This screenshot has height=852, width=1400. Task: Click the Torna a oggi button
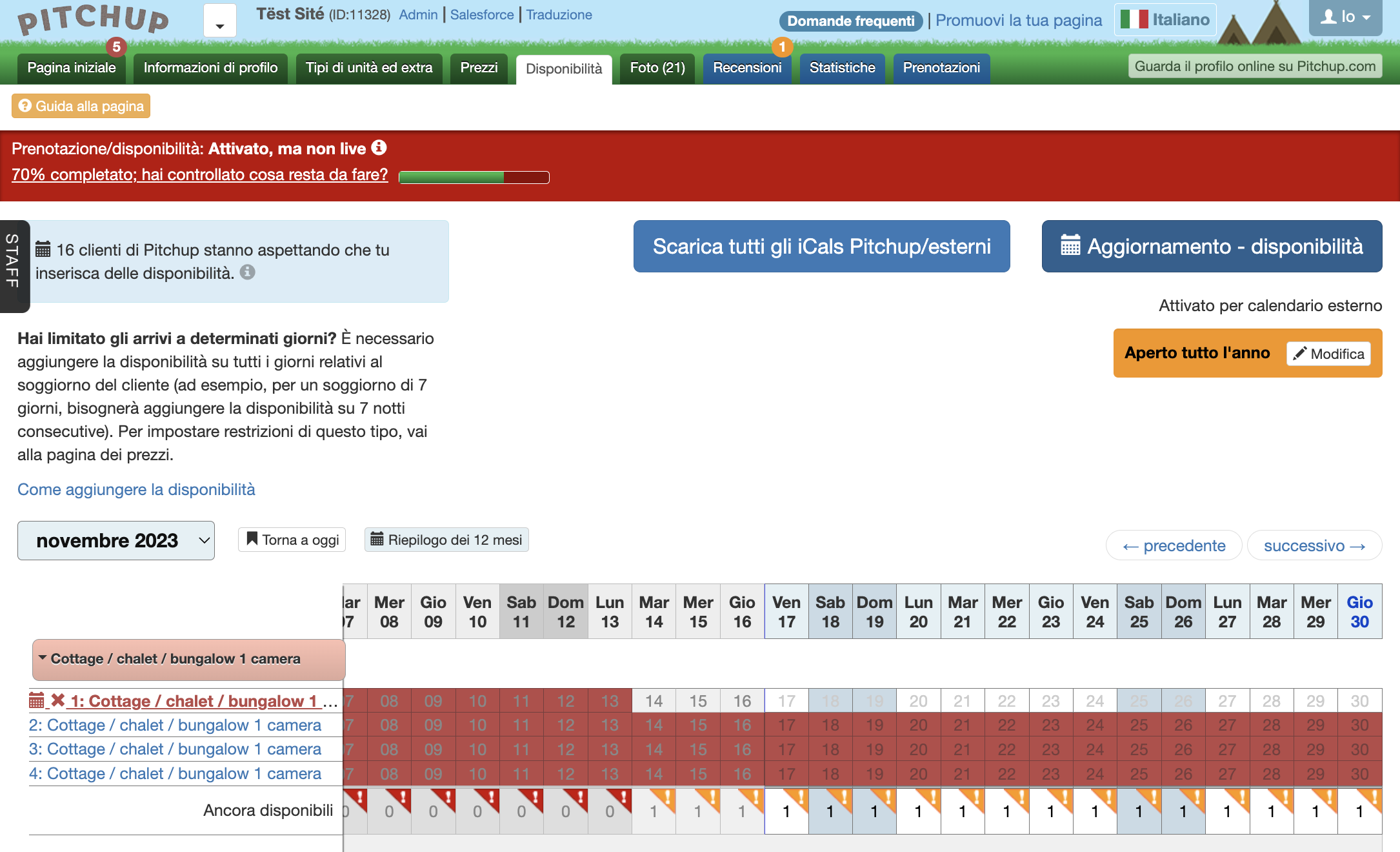click(x=292, y=540)
